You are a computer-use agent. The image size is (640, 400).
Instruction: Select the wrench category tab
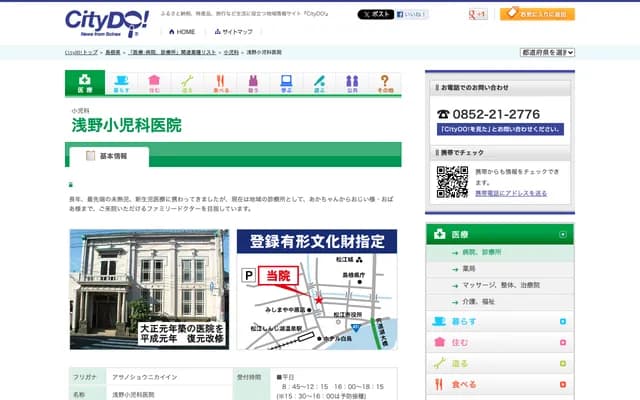pos(187,84)
